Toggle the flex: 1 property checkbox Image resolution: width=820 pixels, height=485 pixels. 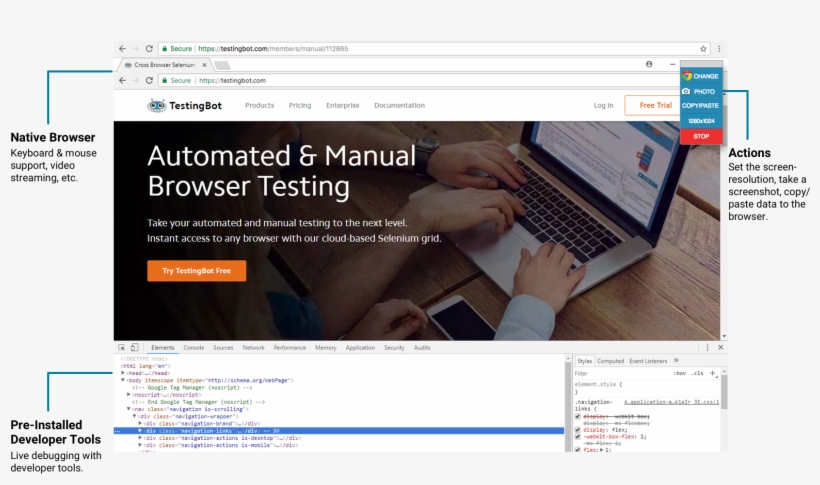[578, 450]
